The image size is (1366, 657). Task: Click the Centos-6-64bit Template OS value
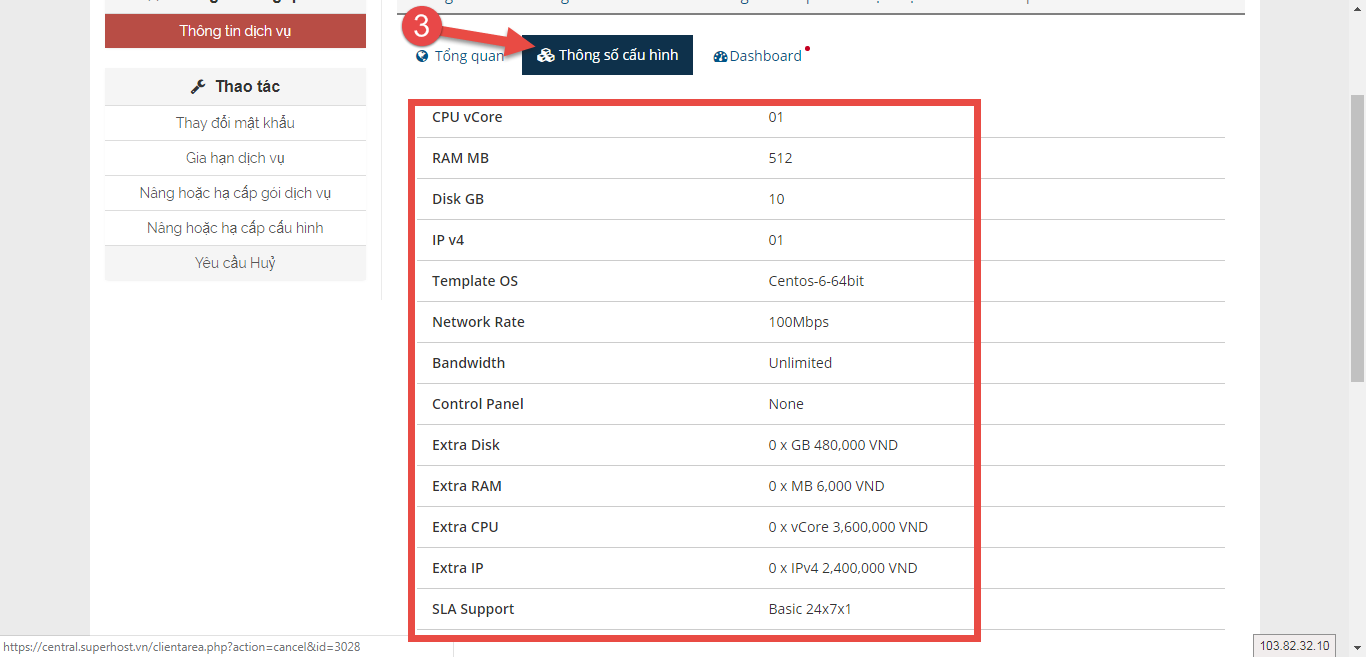816,281
